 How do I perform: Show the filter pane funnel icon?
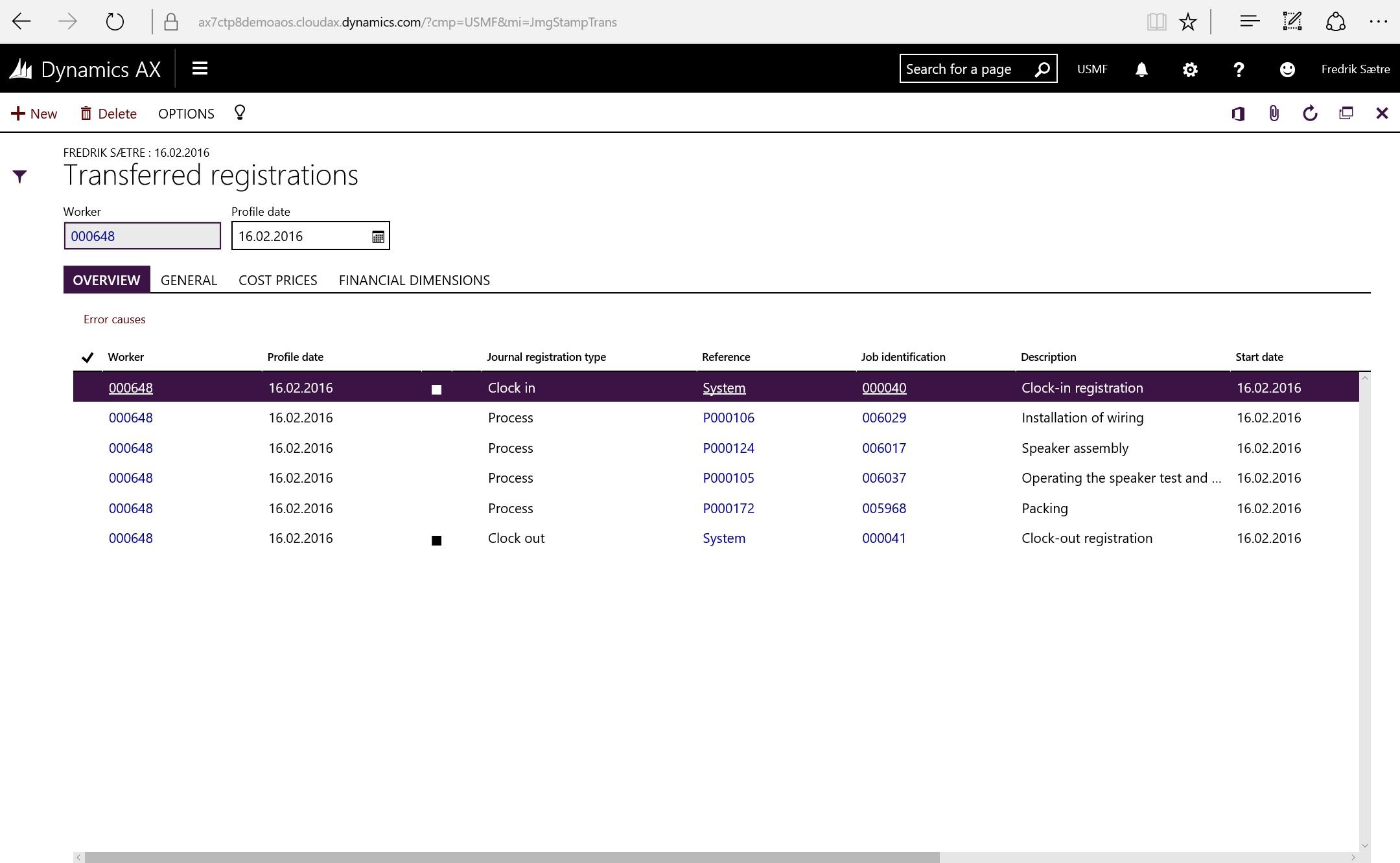point(20,176)
